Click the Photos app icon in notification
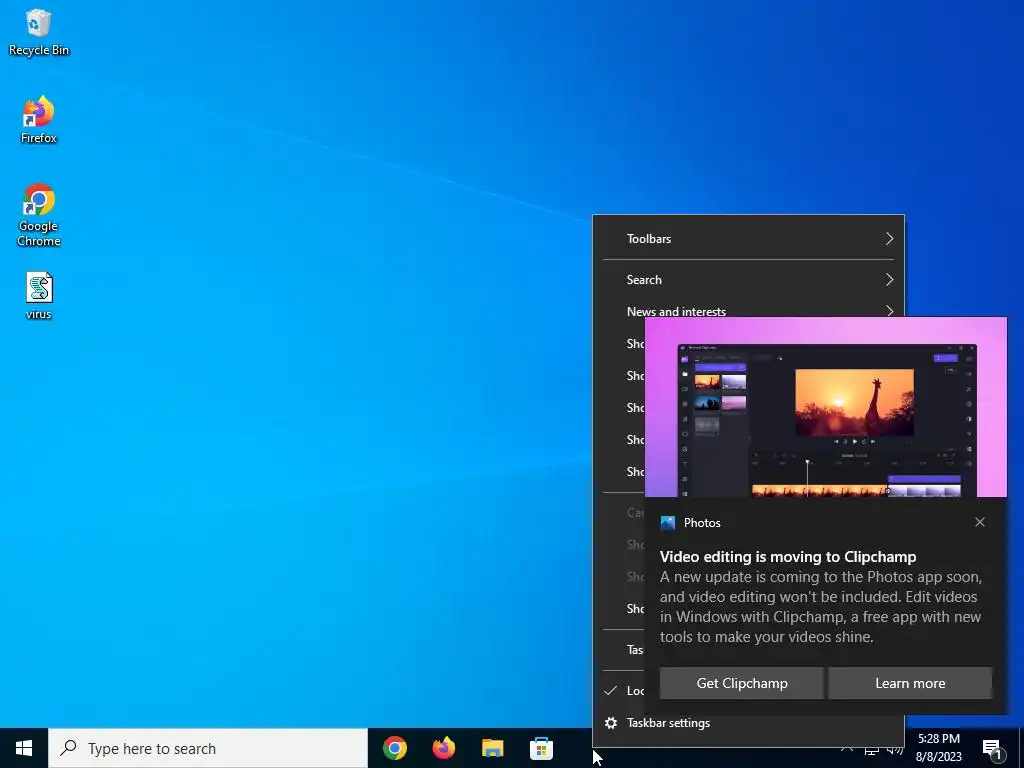The height and width of the screenshot is (768, 1024). (x=667, y=522)
